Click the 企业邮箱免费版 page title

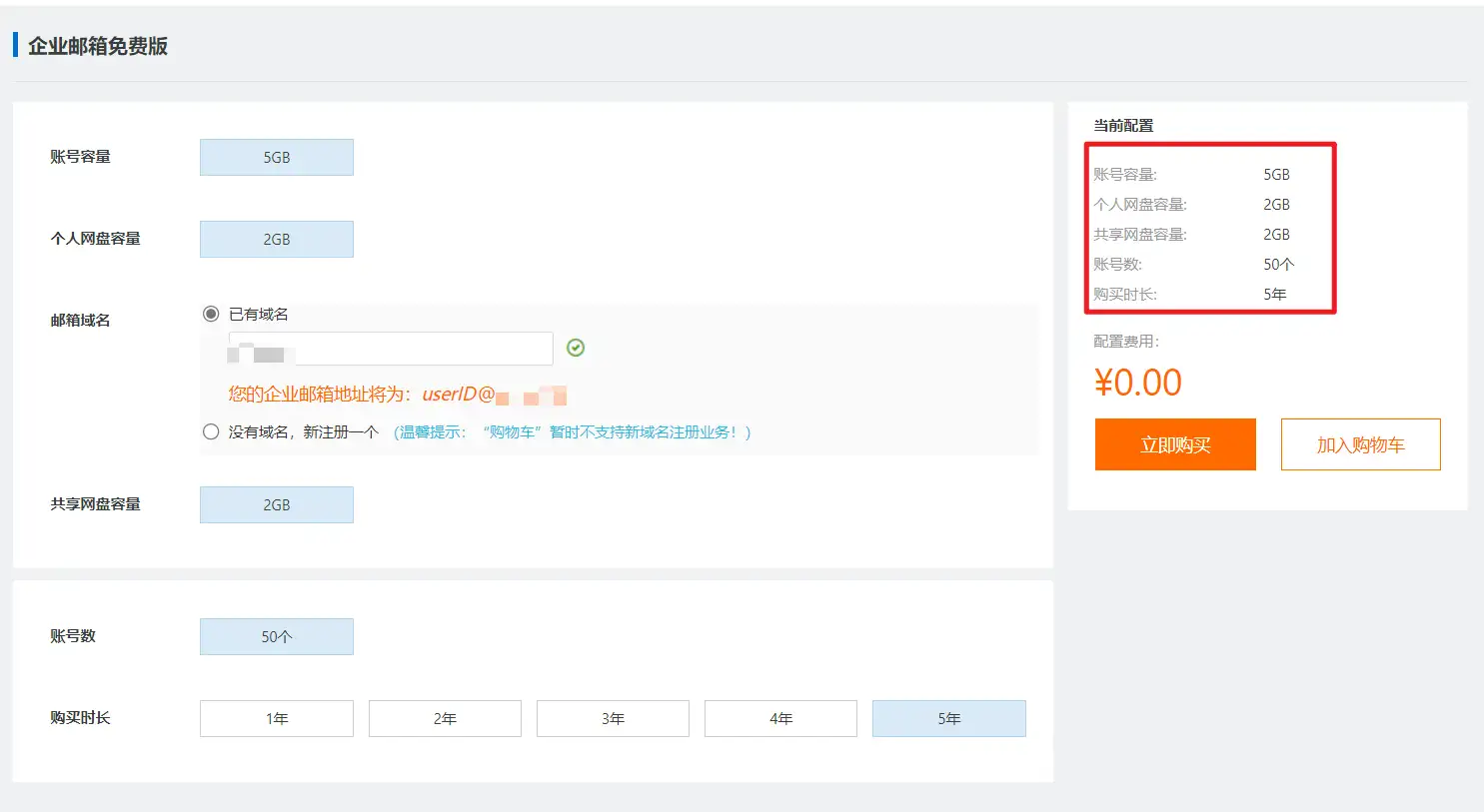click(96, 46)
